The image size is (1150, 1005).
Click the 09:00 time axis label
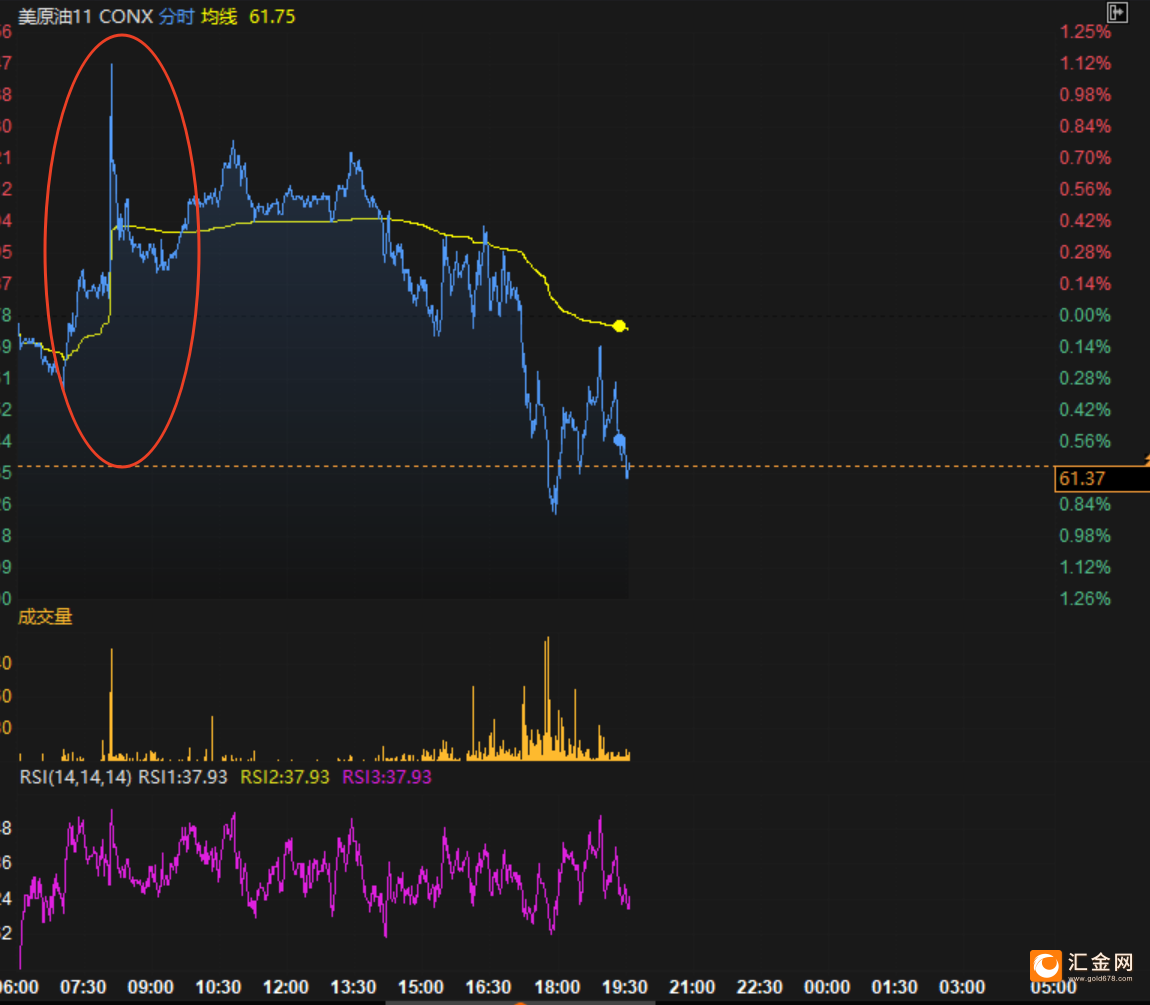tap(150, 987)
